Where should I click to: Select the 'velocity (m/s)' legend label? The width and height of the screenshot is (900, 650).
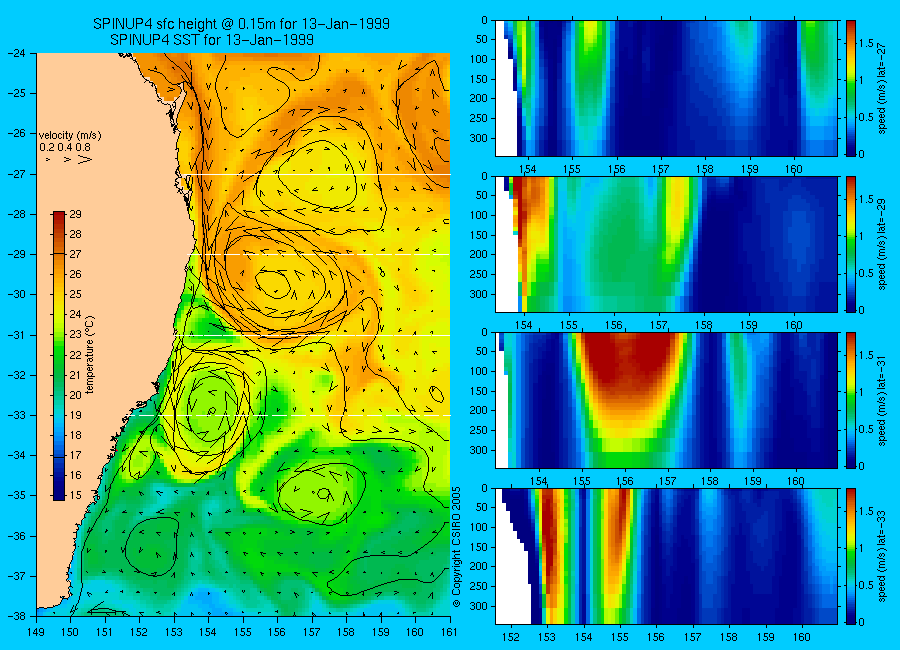70,136
